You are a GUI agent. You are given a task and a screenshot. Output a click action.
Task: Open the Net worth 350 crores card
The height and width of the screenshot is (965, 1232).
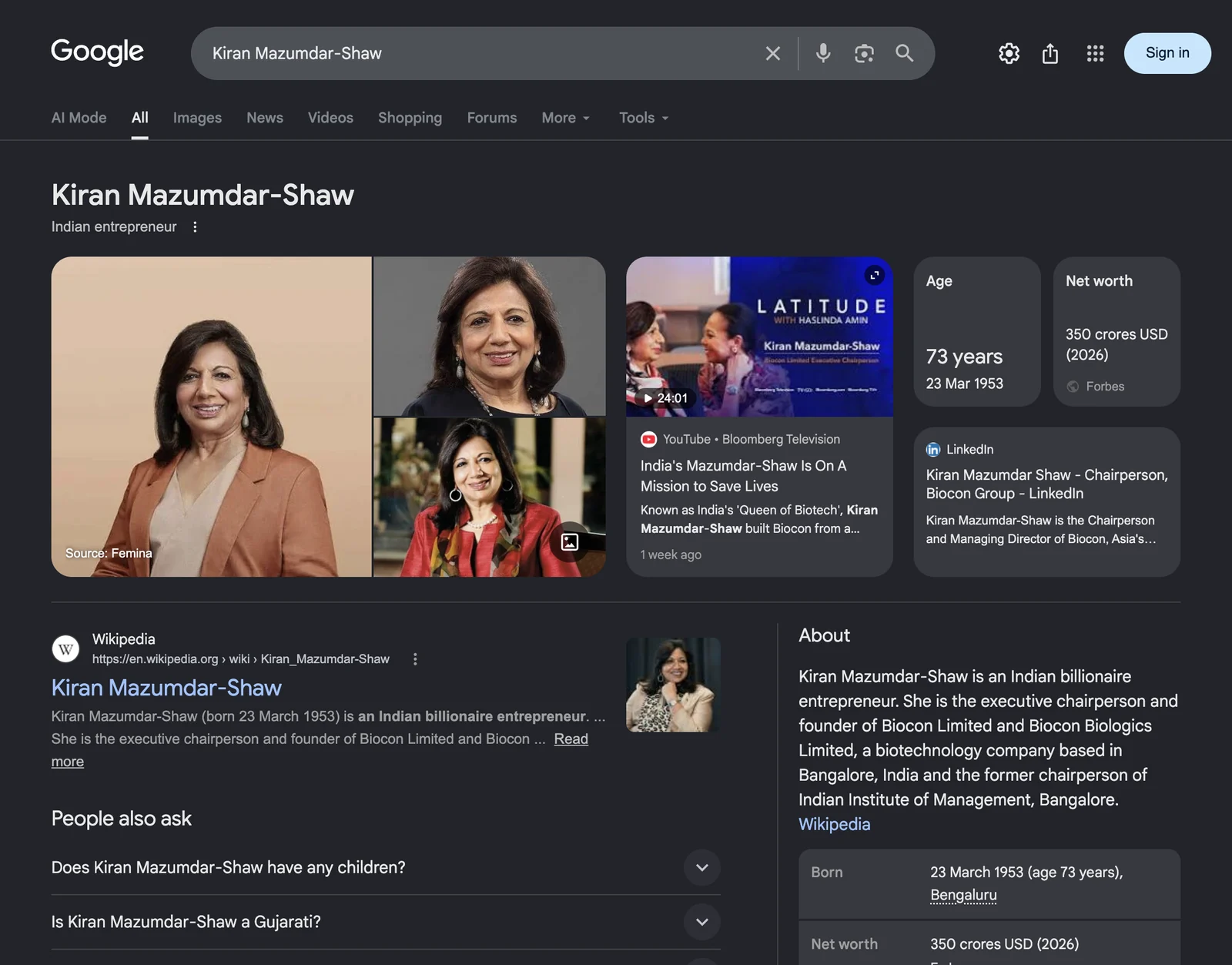coord(1116,331)
